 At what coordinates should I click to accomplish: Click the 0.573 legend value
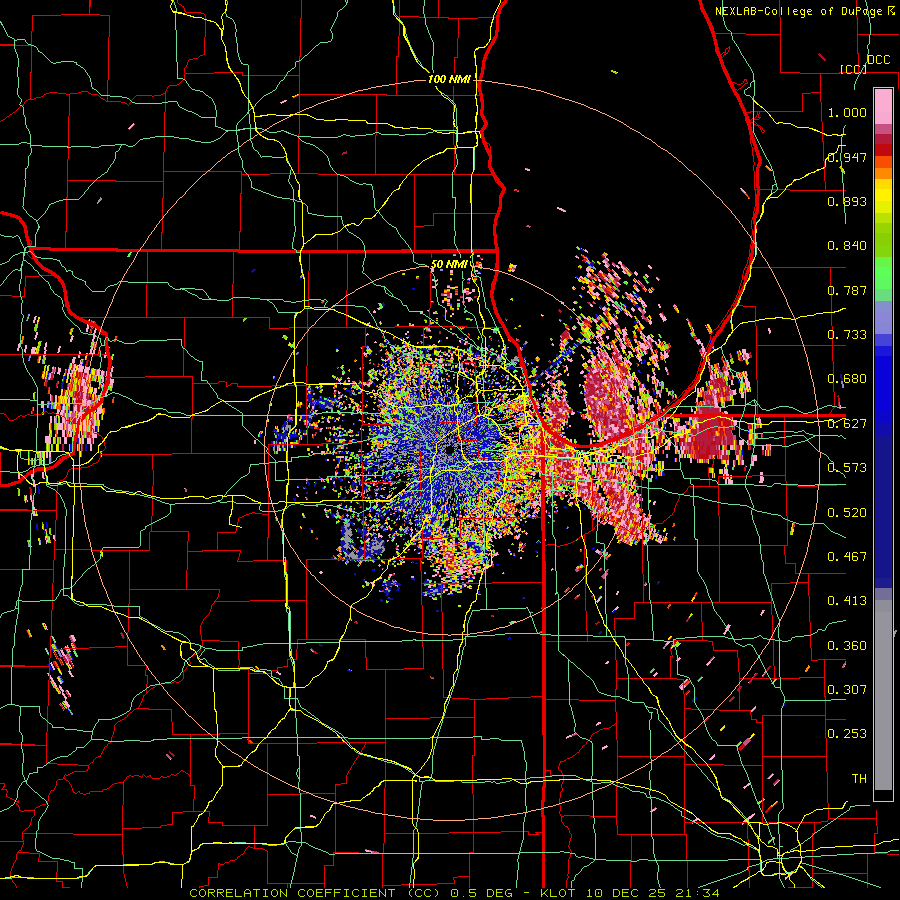(x=847, y=468)
